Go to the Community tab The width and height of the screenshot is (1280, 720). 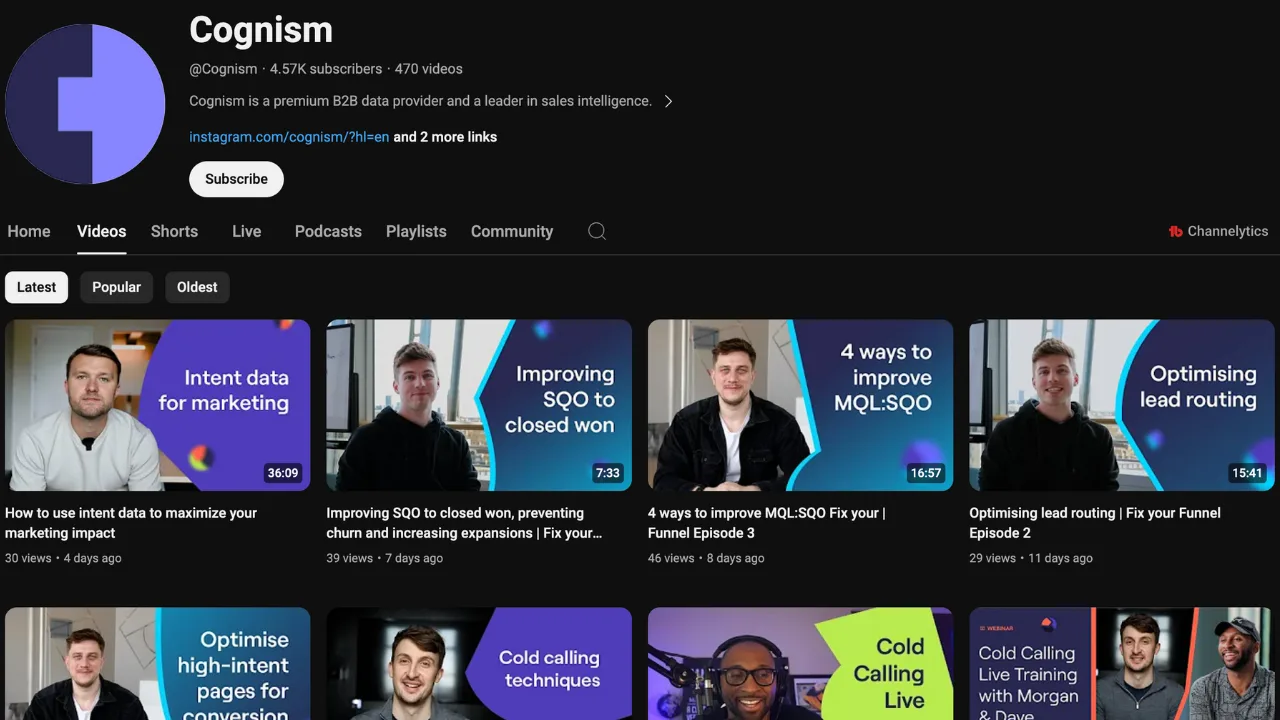(512, 231)
